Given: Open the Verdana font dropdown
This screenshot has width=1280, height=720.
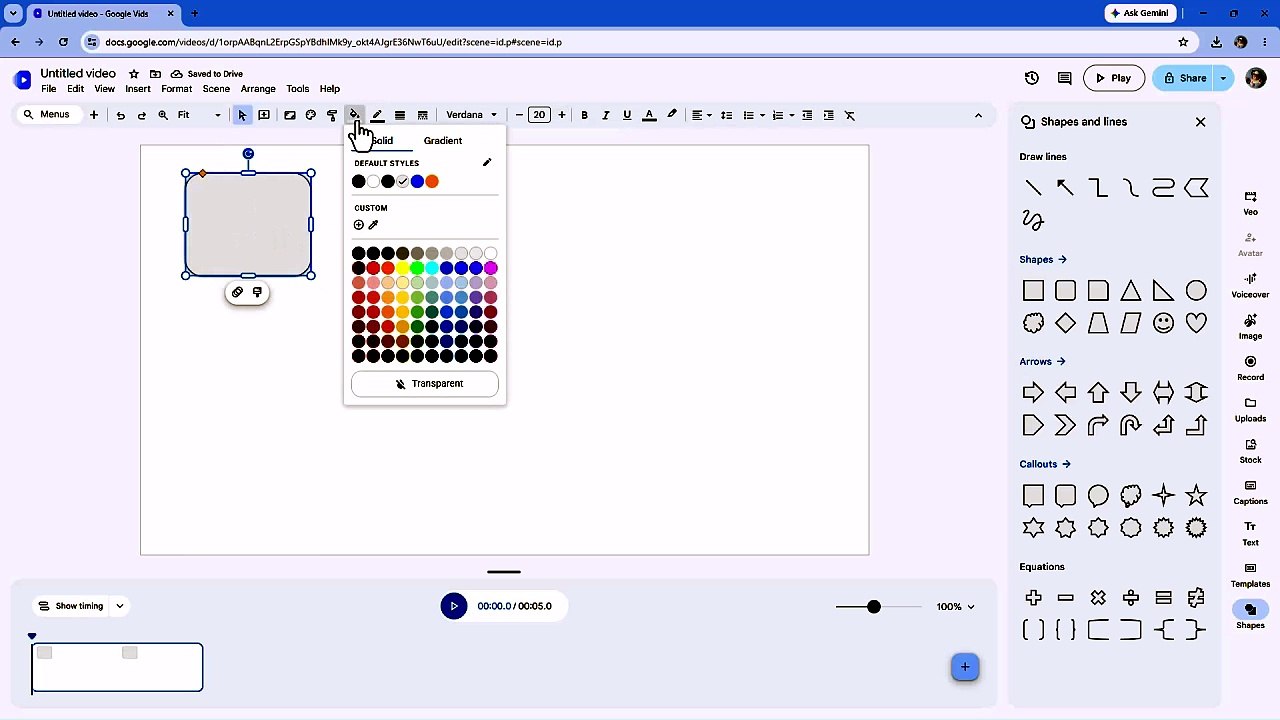Looking at the screenshot, I should (471, 115).
